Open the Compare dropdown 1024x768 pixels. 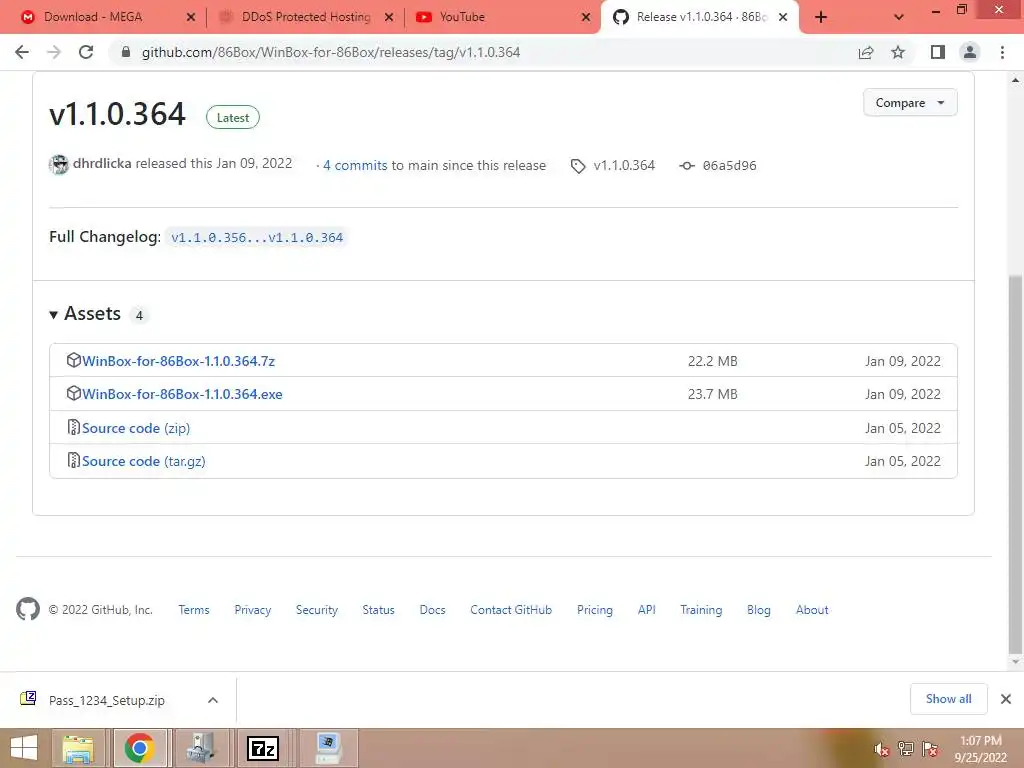[910, 103]
